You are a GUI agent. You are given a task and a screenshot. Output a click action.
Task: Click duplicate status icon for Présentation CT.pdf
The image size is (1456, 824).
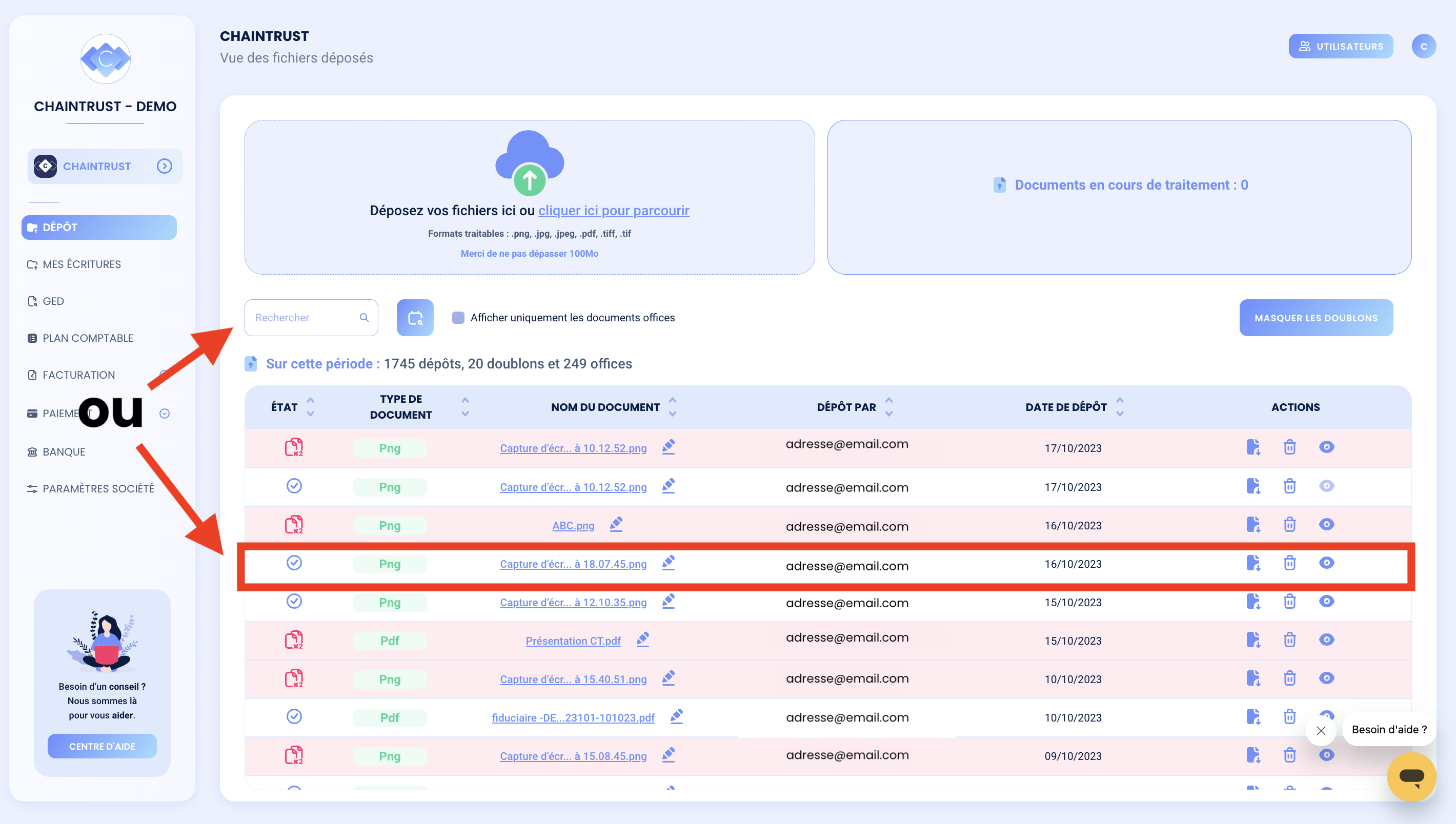click(294, 640)
